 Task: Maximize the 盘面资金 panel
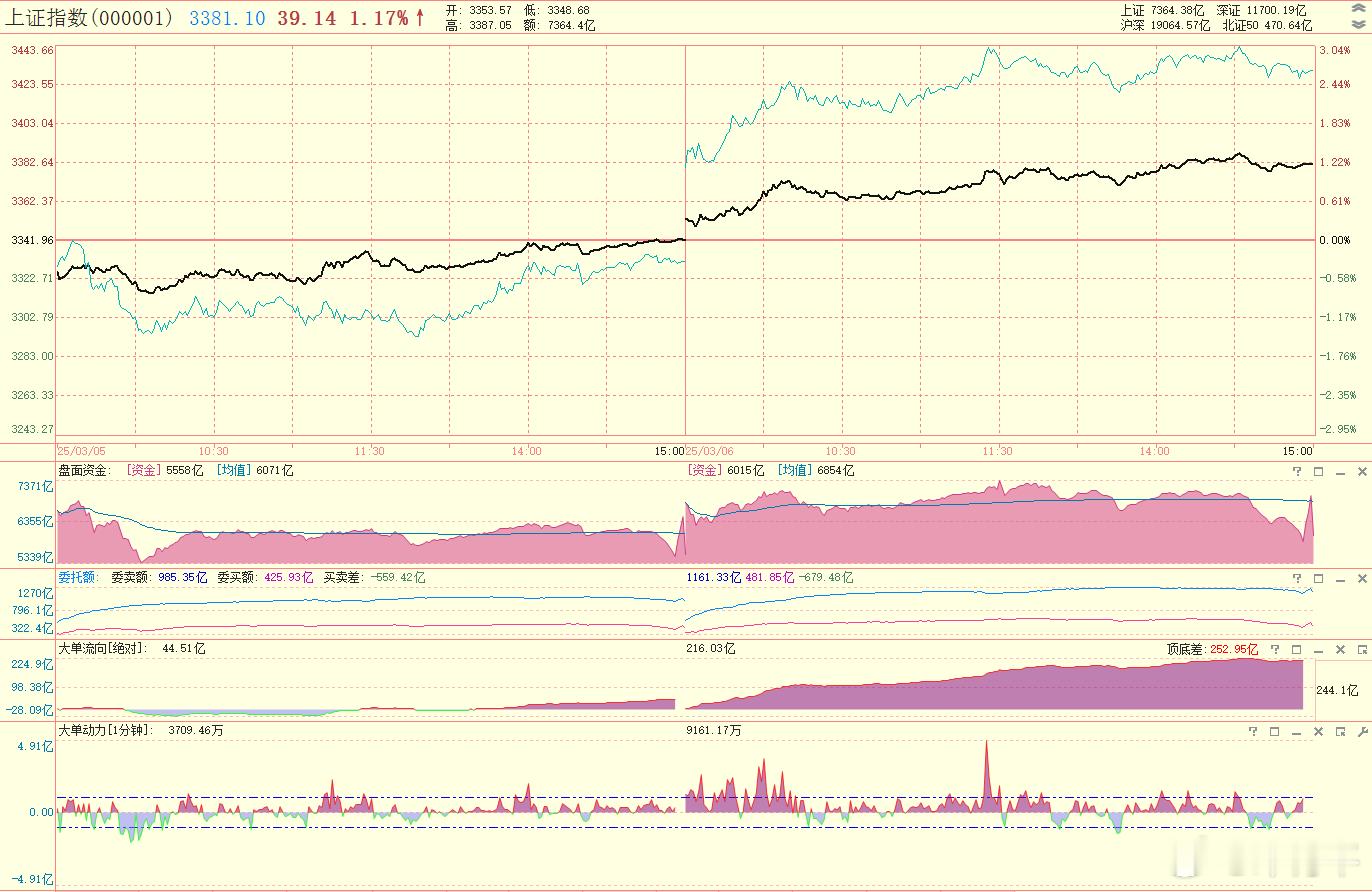pos(1318,471)
